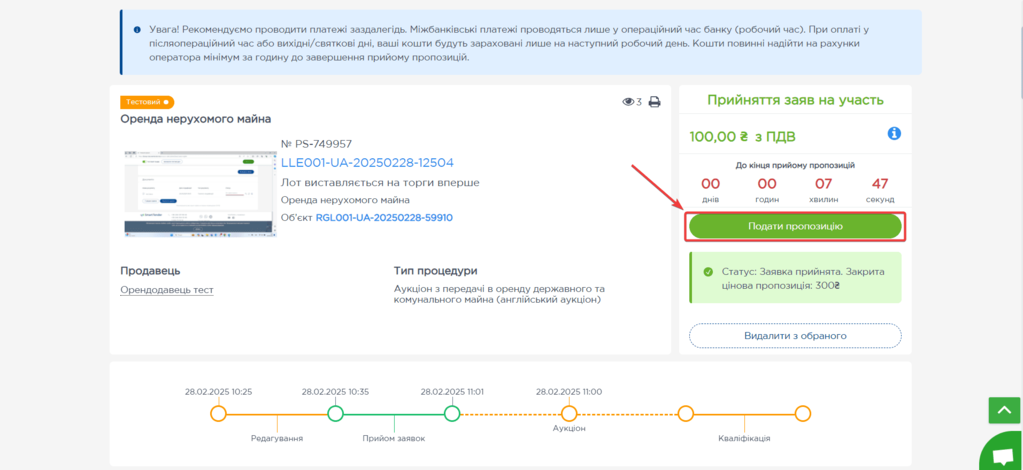1023x470 pixels.
Task: Click the green scroll-to-top arrow button
Action: tap(1002, 410)
